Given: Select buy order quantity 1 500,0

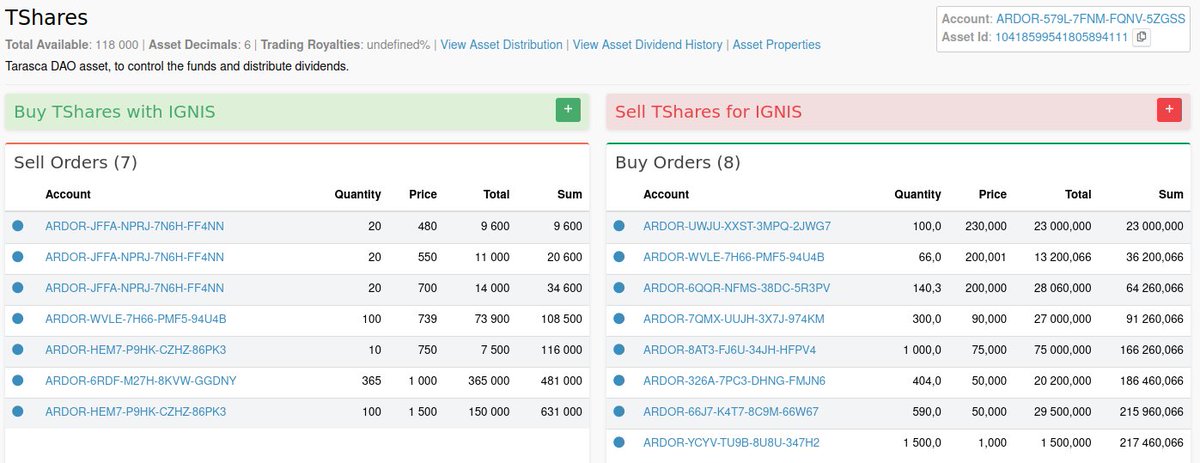Looking at the screenshot, I should [921, 442].
